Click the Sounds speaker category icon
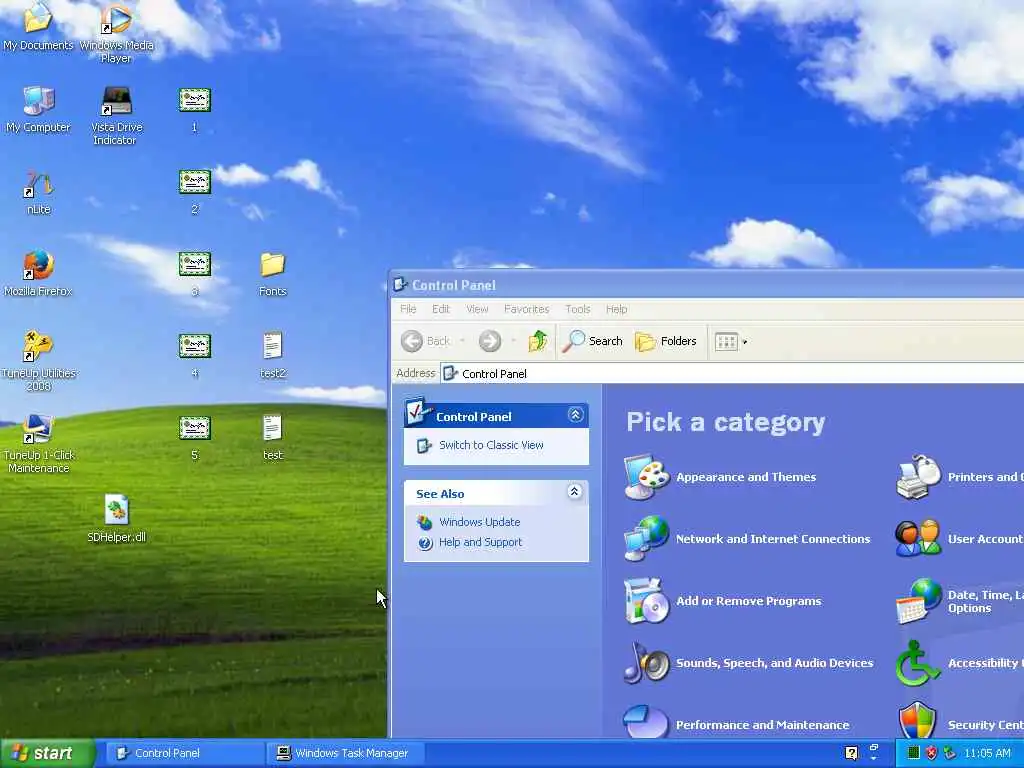The image size is (1024, 768). tap(646, 663)
